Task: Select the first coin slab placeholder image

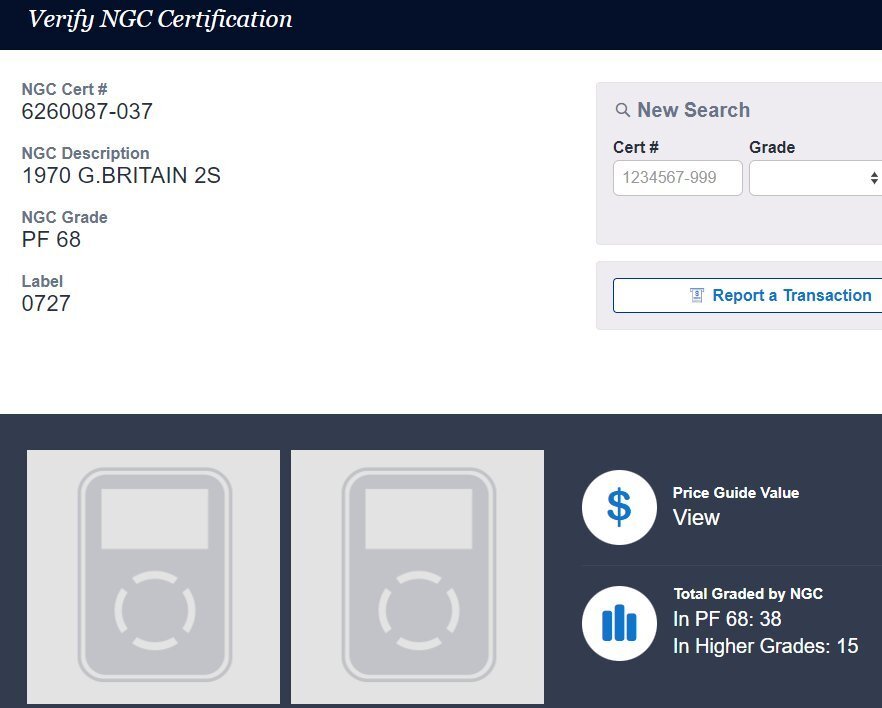Action: pos(154,576)
